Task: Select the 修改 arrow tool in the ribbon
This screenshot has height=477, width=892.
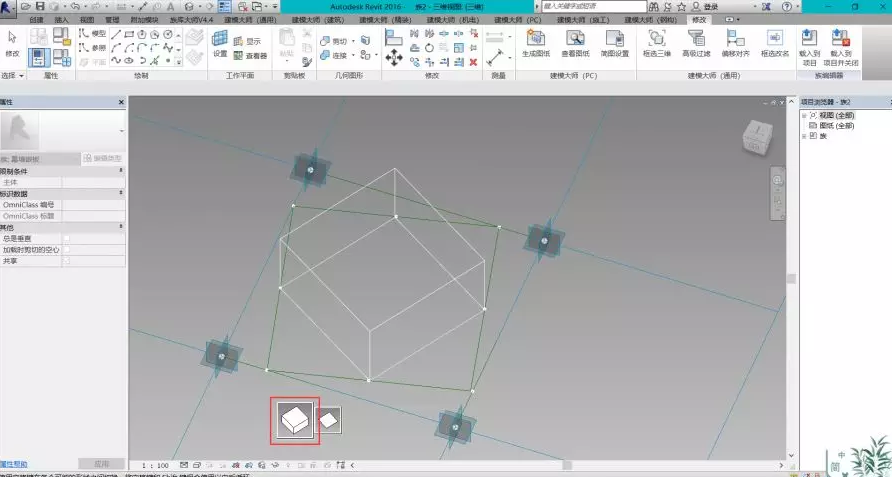Action: pos(12,44)
